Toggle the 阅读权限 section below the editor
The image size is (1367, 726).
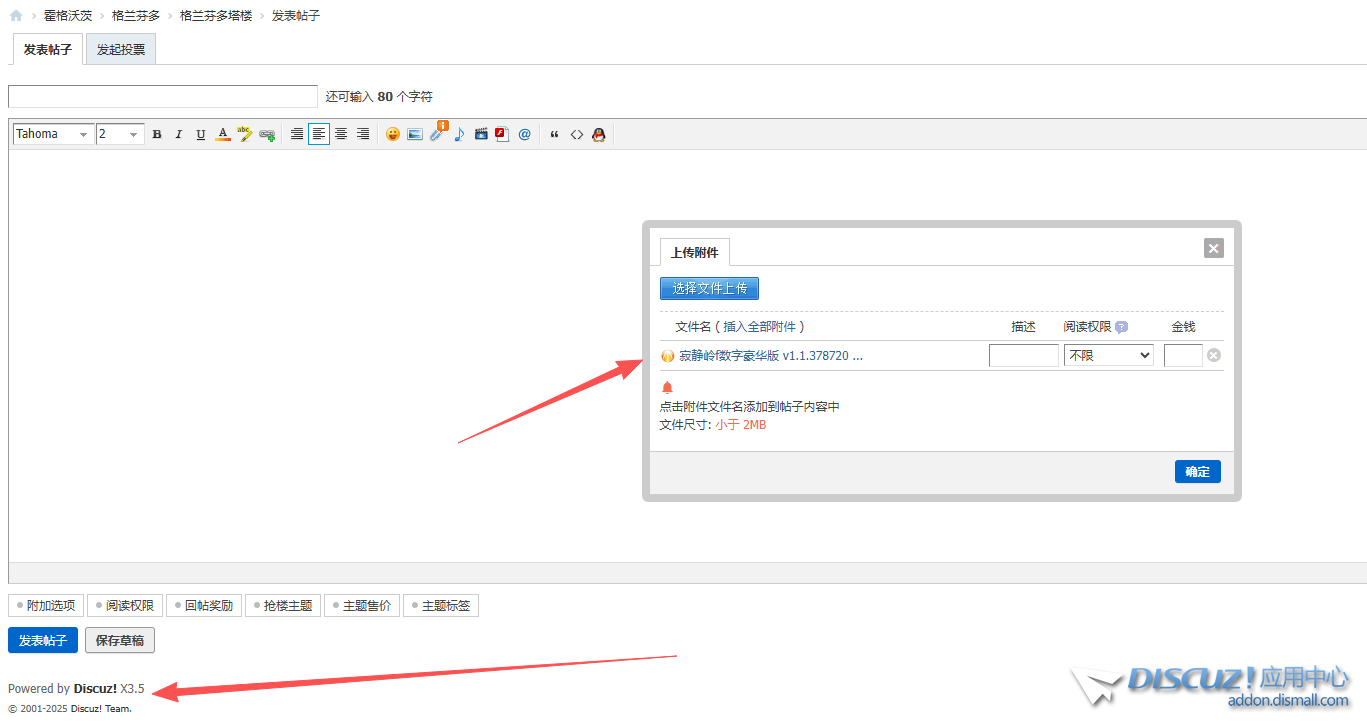pyautogui.click(x=125, y=605)
